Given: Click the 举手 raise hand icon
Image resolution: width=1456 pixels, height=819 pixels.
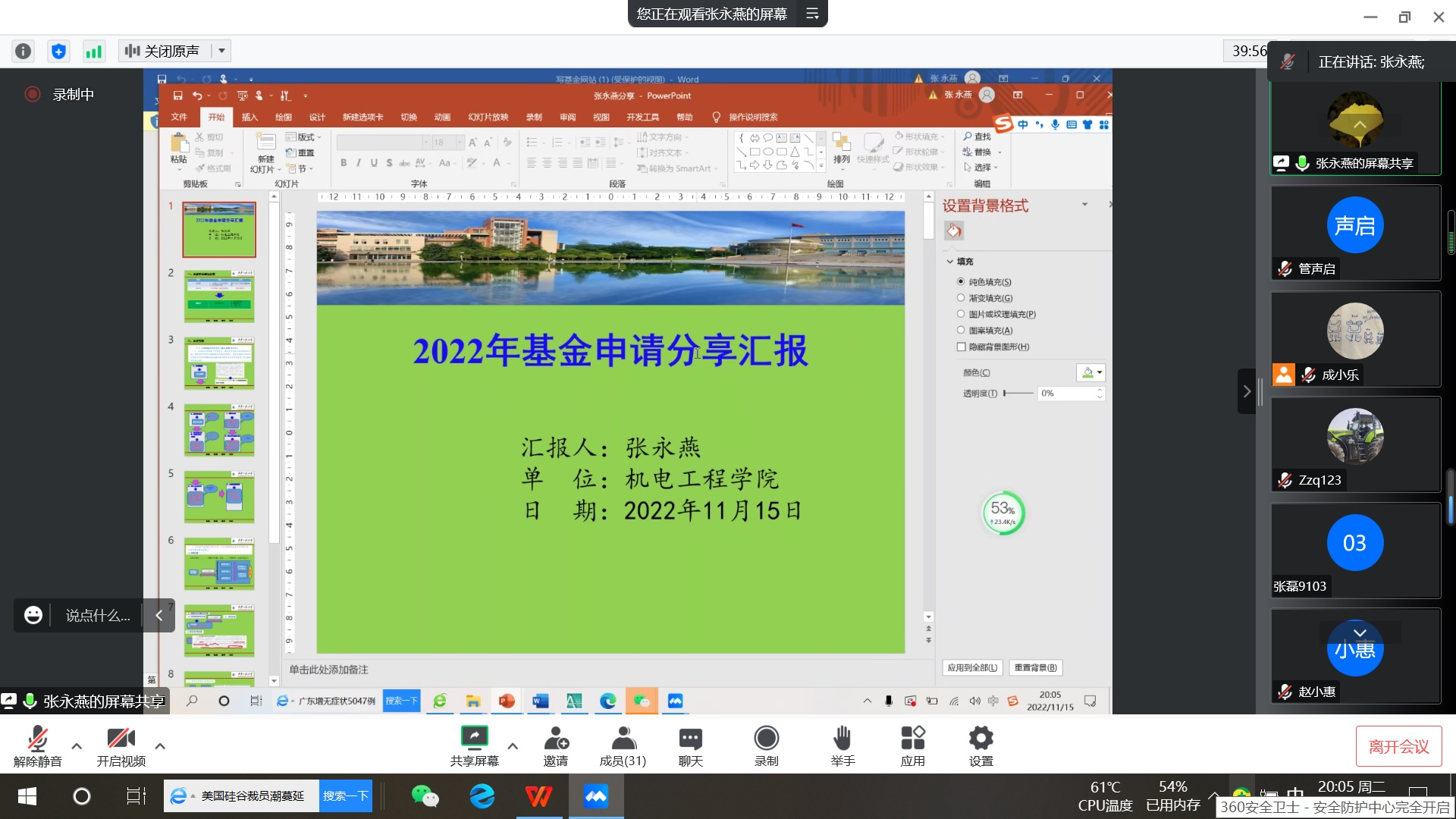Looking at the screenshot, I should 842,739.
